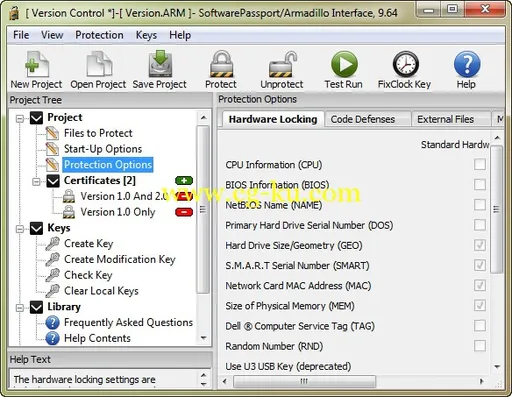Select Files to Protect tree item
The height and width of the screenshot is (397, 512).
98,133
